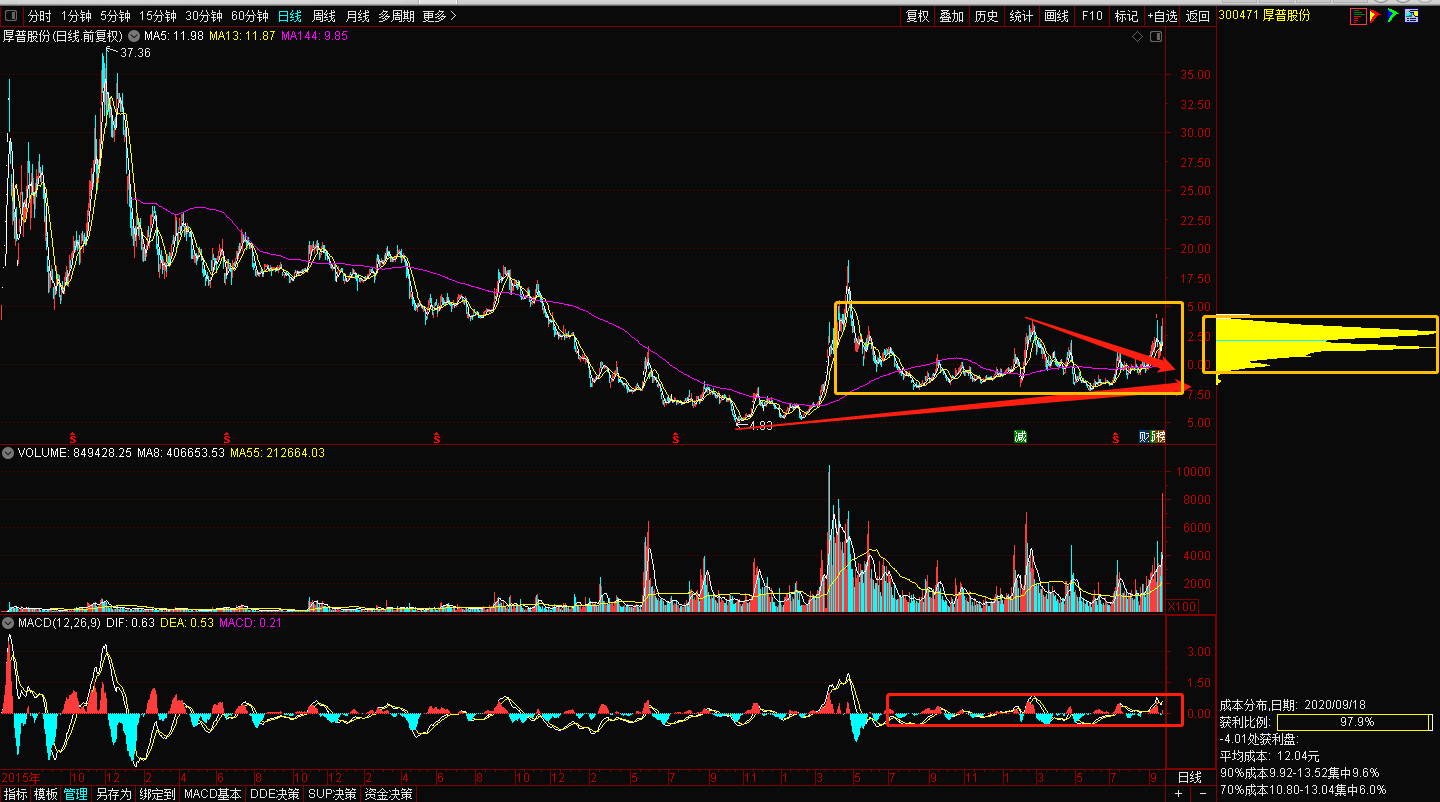This screenshot has width=1440, height=802.
Task: Click the 厚普股份(日线.前复权) chart title
Action: pyautogui.click(x=63, y=36)
